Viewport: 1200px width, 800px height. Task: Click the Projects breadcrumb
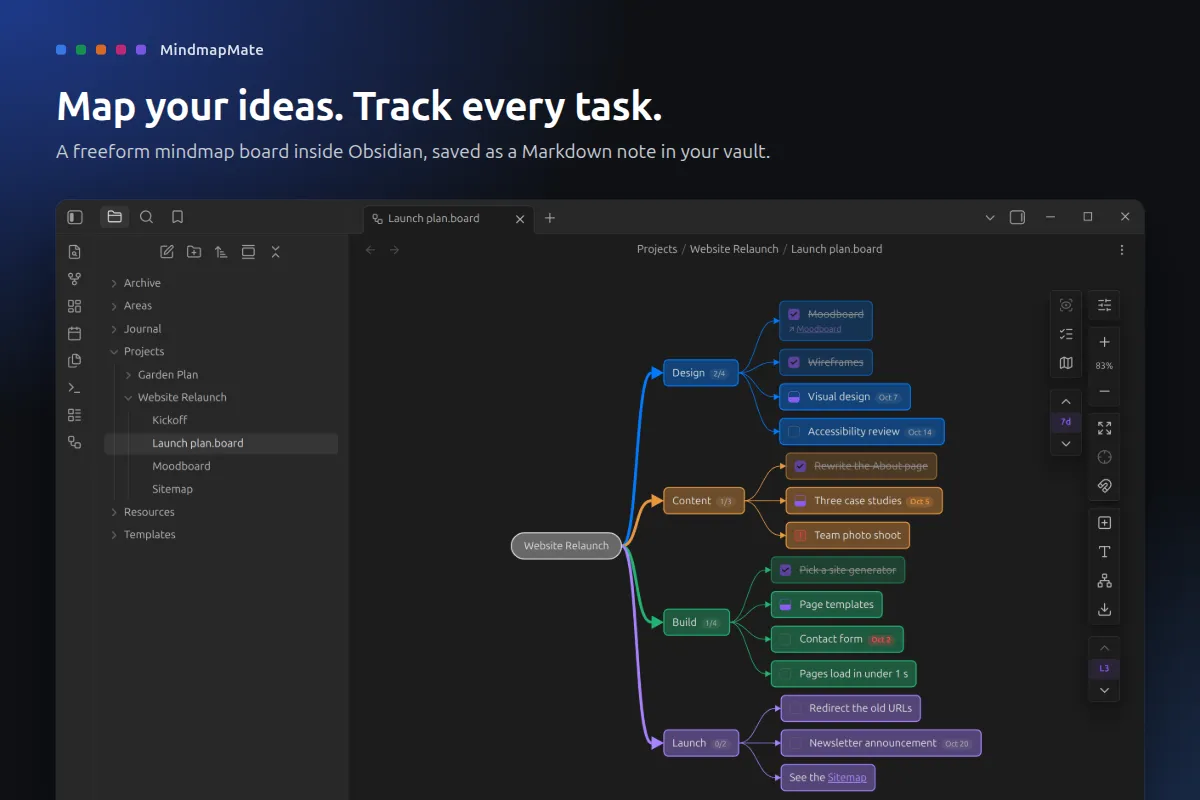(657, 249)
